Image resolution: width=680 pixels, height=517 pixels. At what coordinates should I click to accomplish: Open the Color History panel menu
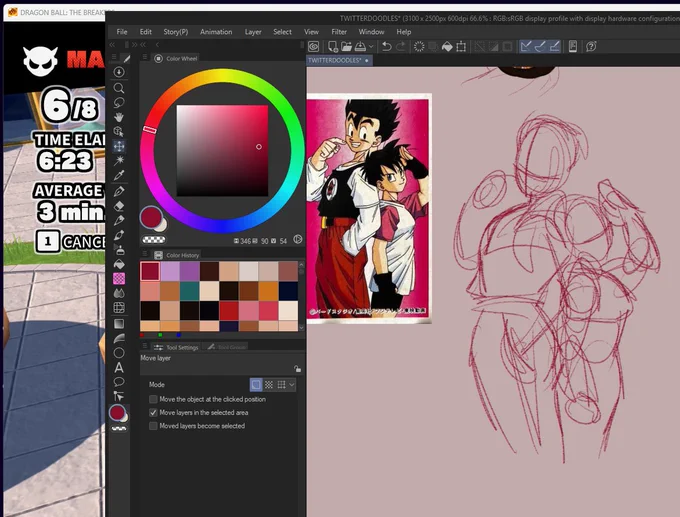[145, 254]
